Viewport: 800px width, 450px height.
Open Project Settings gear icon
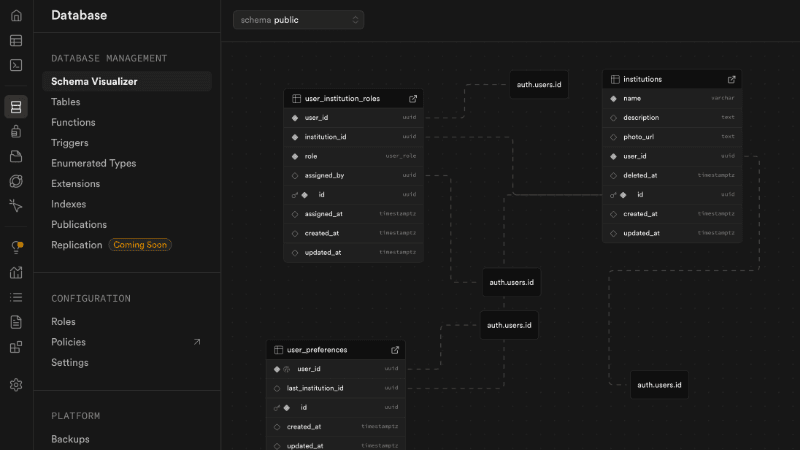[x=16, y=385]
